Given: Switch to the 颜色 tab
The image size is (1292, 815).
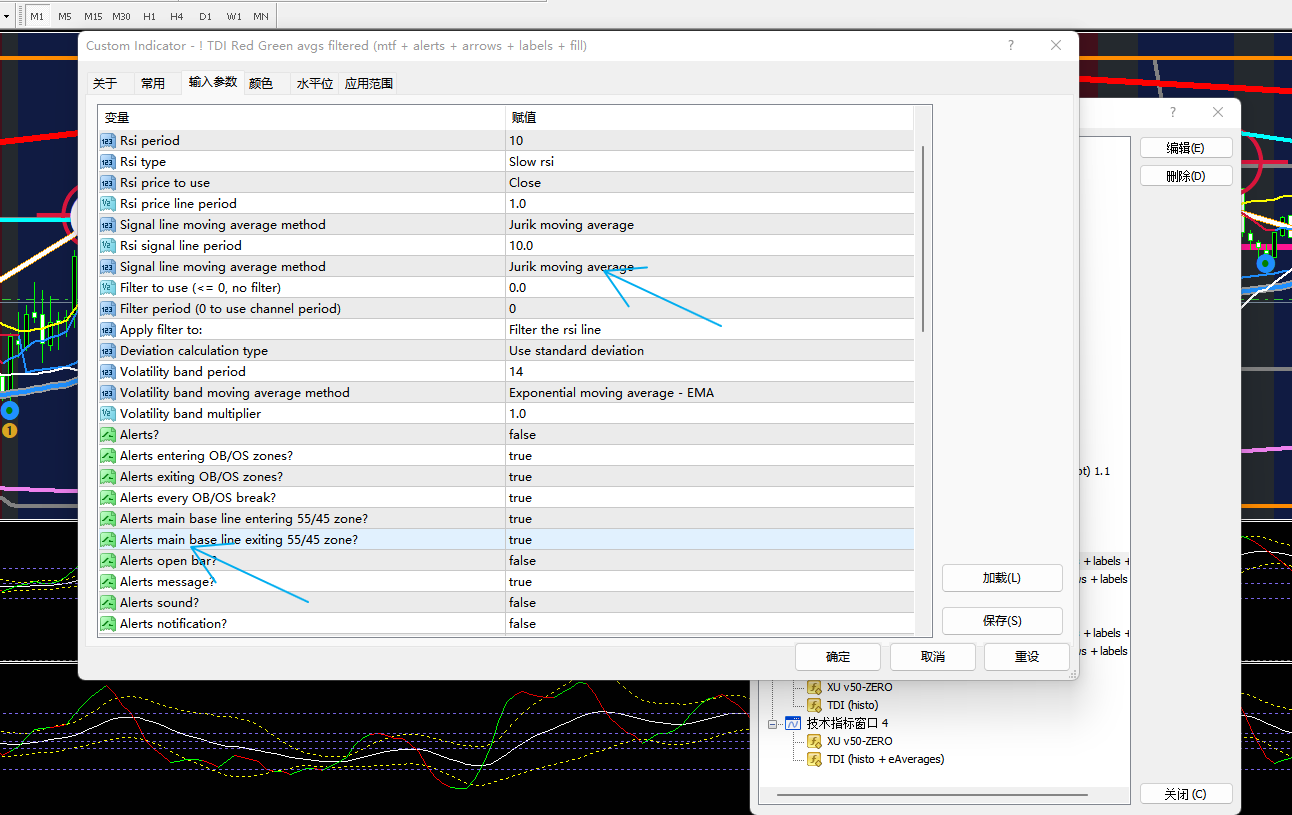Looking at the screenshot, I should pyautogui.click(x=261, y=84).
